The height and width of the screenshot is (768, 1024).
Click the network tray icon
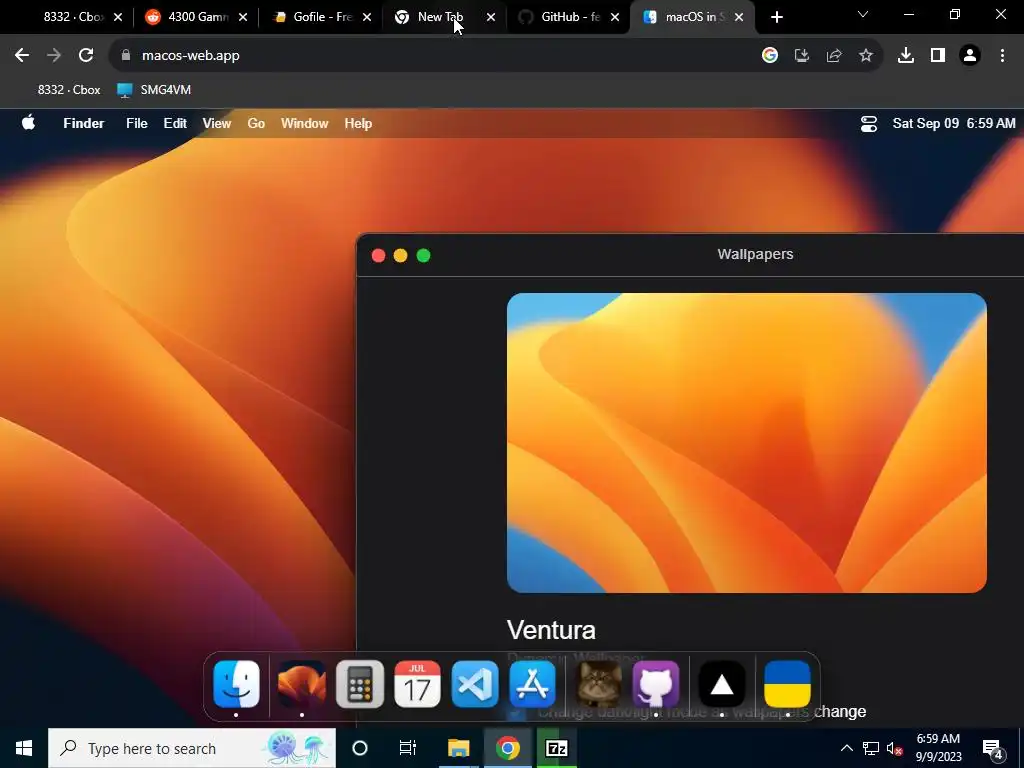pos(871,748)
